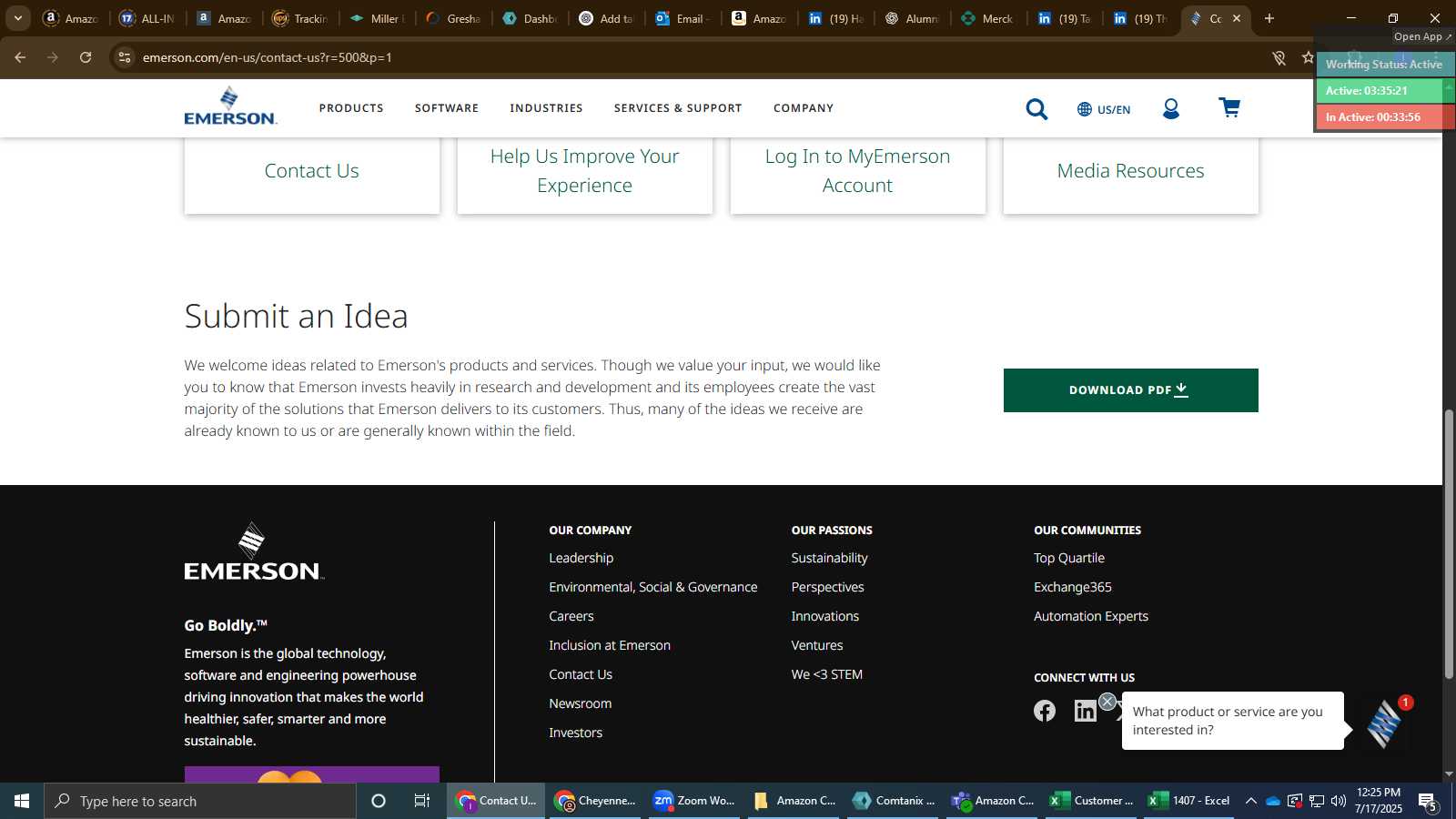This screenshot has height=819, width=1456.
Task: Open Emerson's LinkedIn page icon
Action: point(1085,711)
